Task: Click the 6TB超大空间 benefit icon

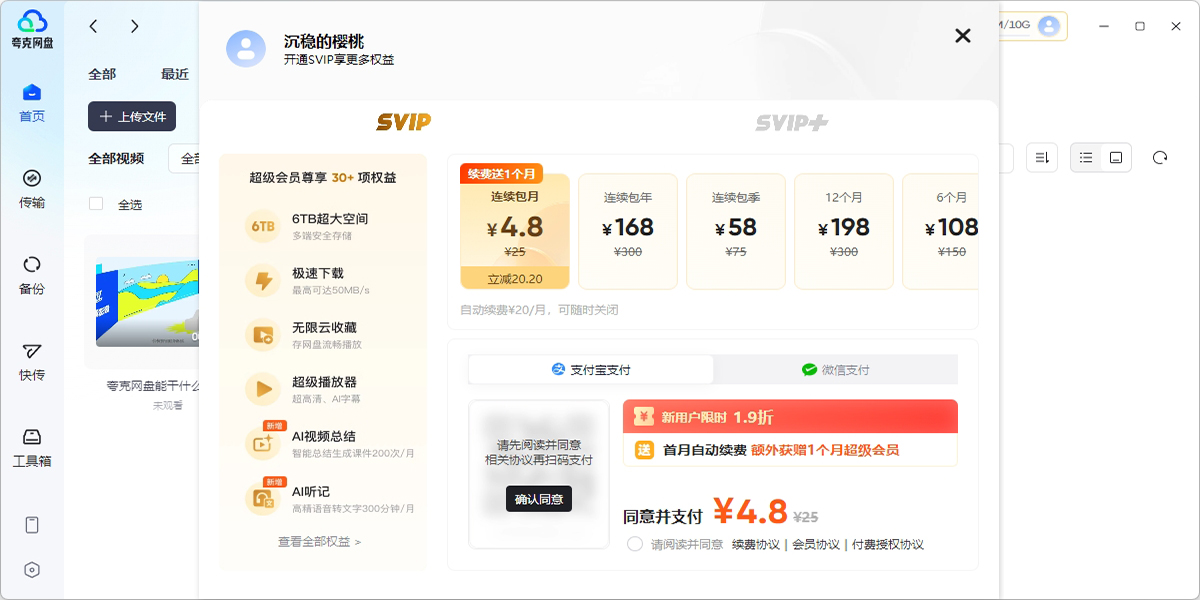Action: point(263,226)
